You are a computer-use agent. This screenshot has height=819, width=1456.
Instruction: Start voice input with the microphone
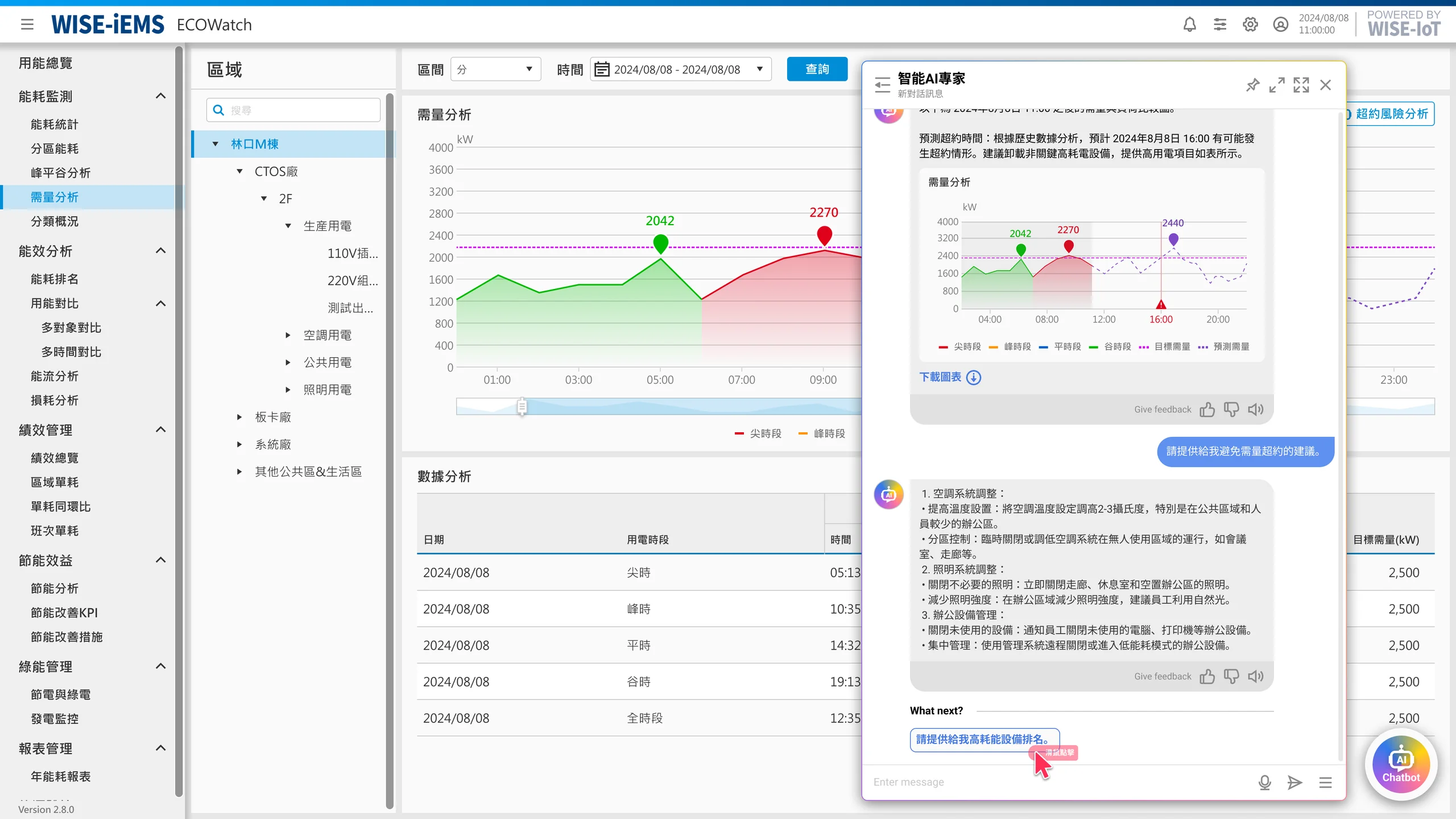[x=1265, y=783]
